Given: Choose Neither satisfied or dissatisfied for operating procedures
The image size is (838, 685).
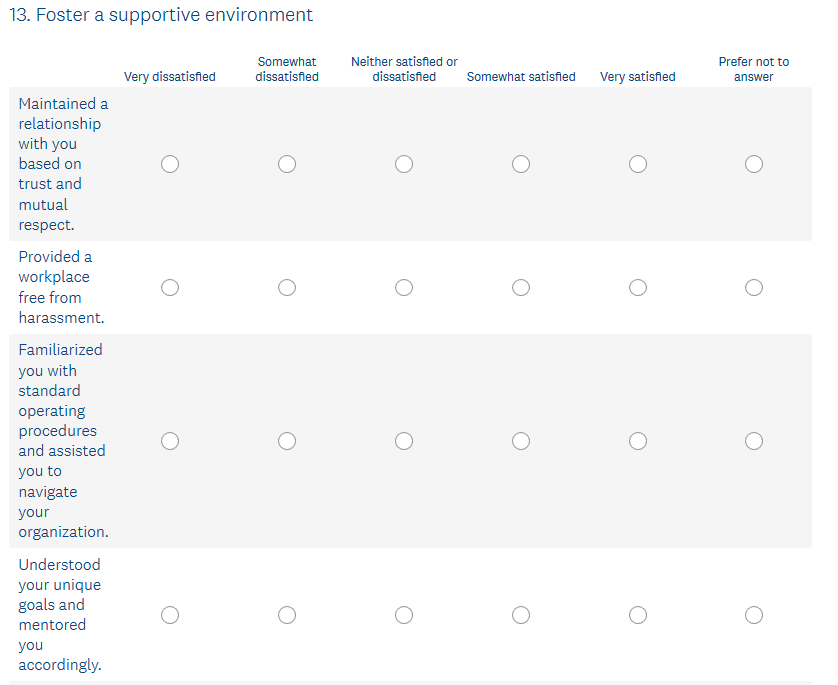Looking at the screenshot, I should point(404,441).
